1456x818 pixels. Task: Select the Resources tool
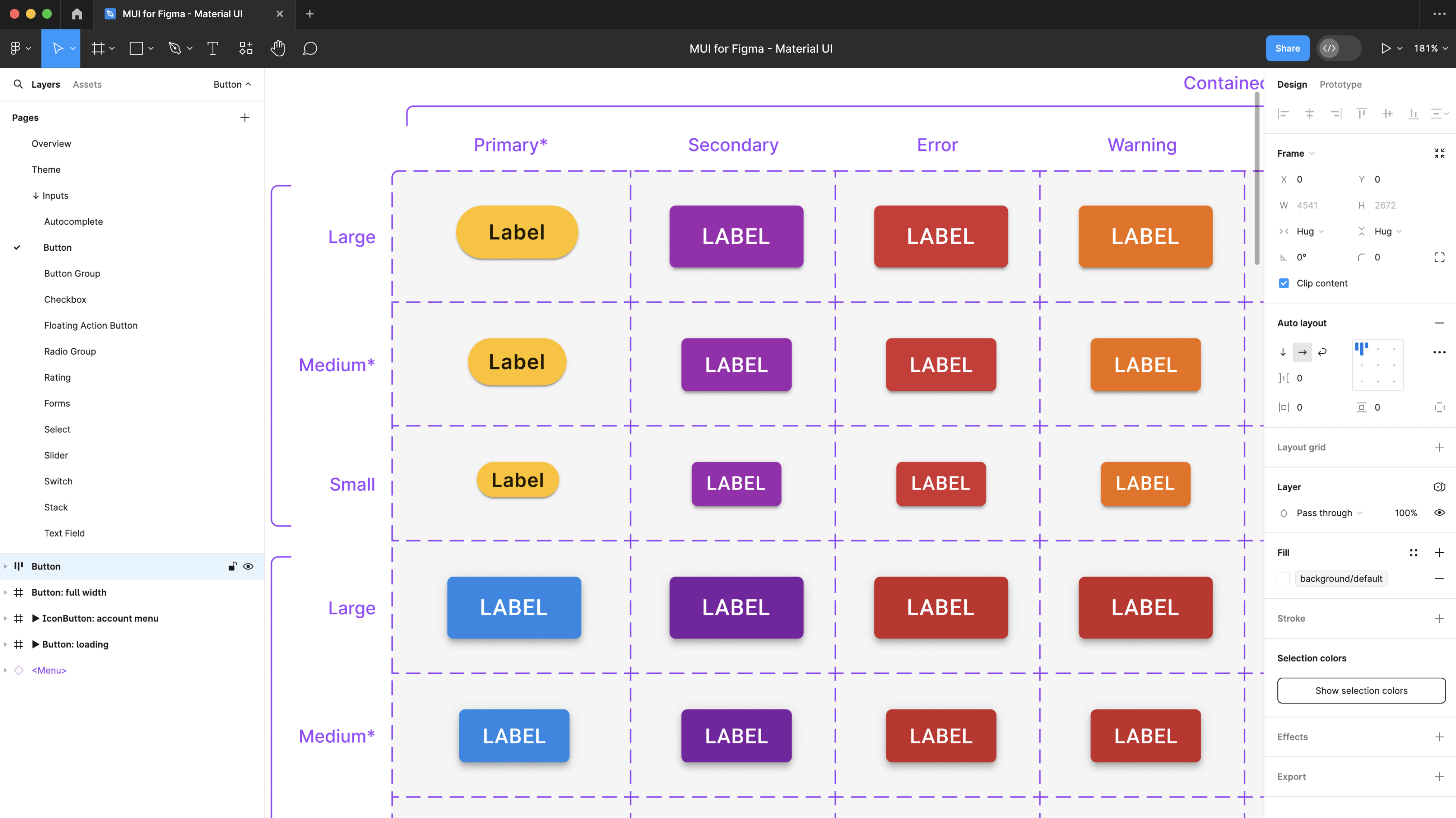245,48
